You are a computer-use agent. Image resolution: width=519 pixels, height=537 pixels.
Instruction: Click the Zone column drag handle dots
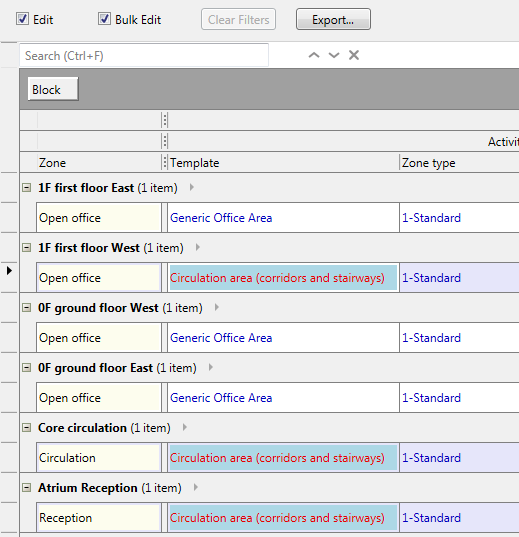coord(165,162)
